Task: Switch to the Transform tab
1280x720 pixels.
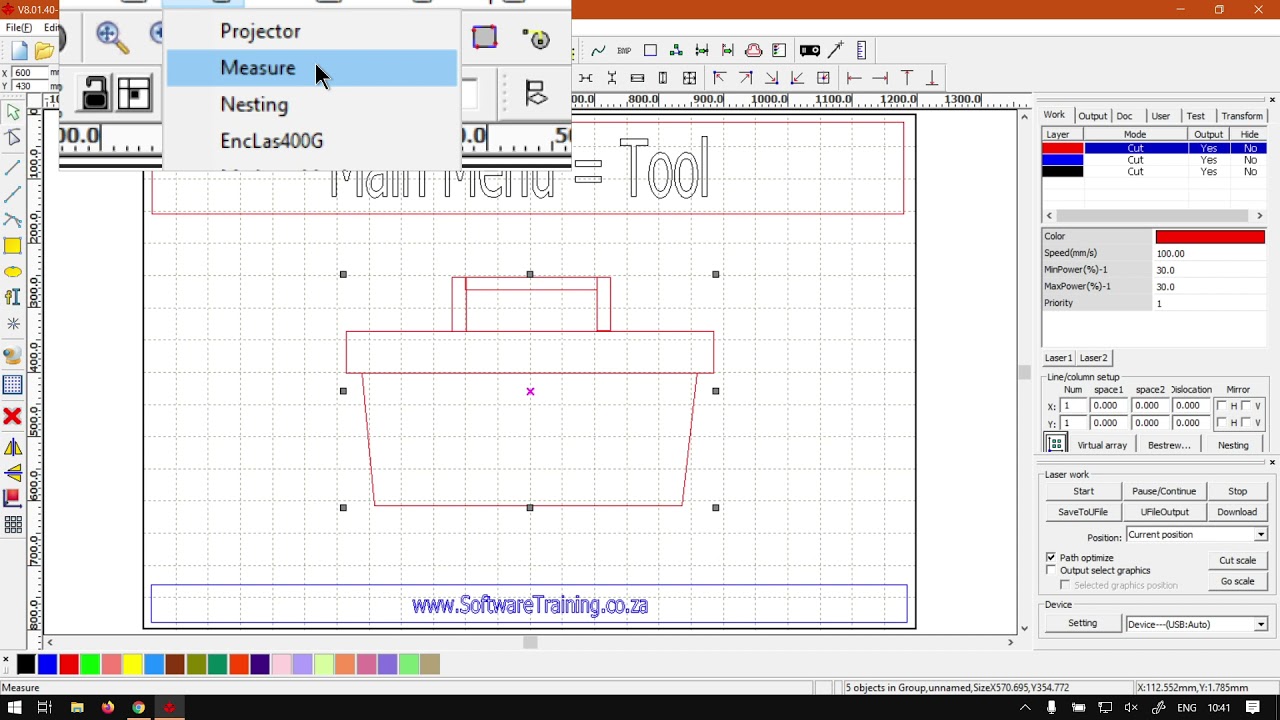Action: [1242, 116]
